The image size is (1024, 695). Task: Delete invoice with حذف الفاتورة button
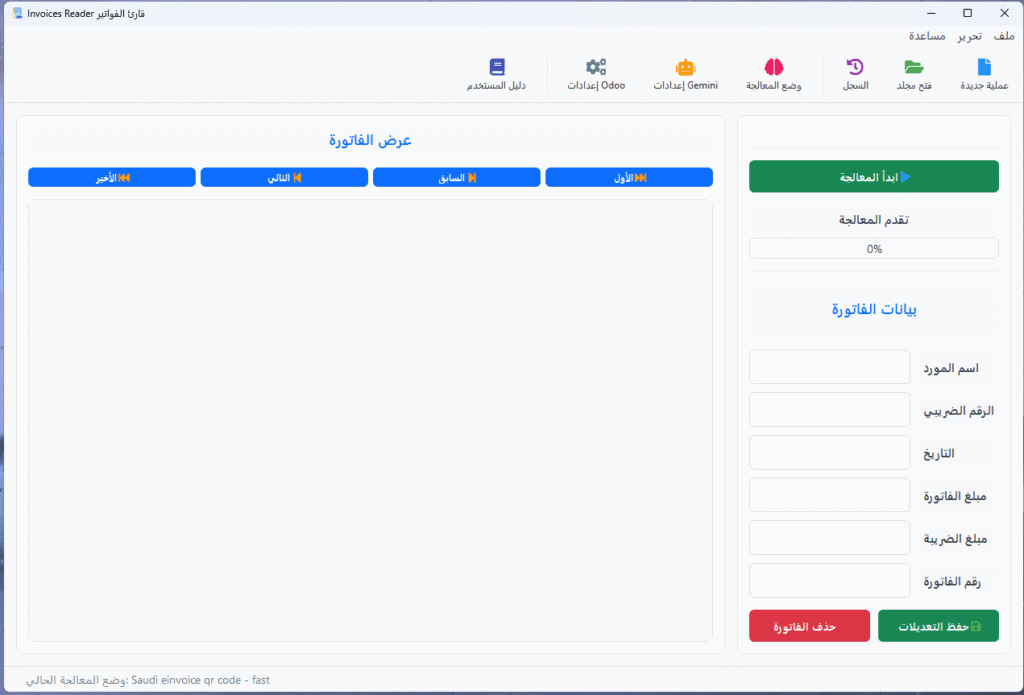point(809,626)
